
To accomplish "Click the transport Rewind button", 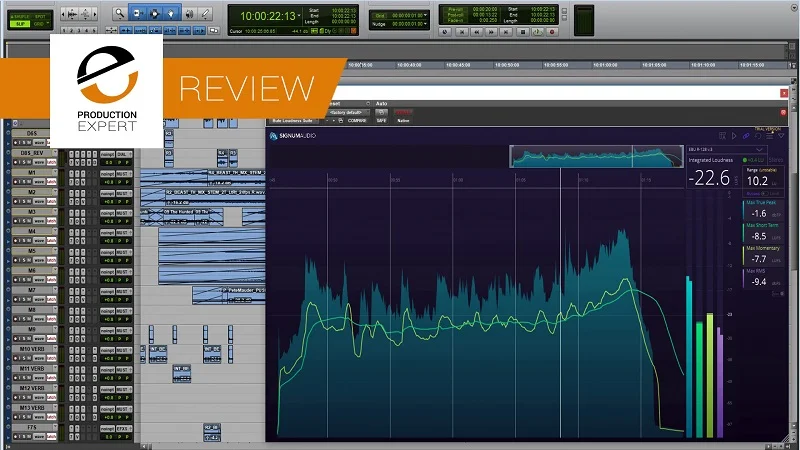I will 477,32.
